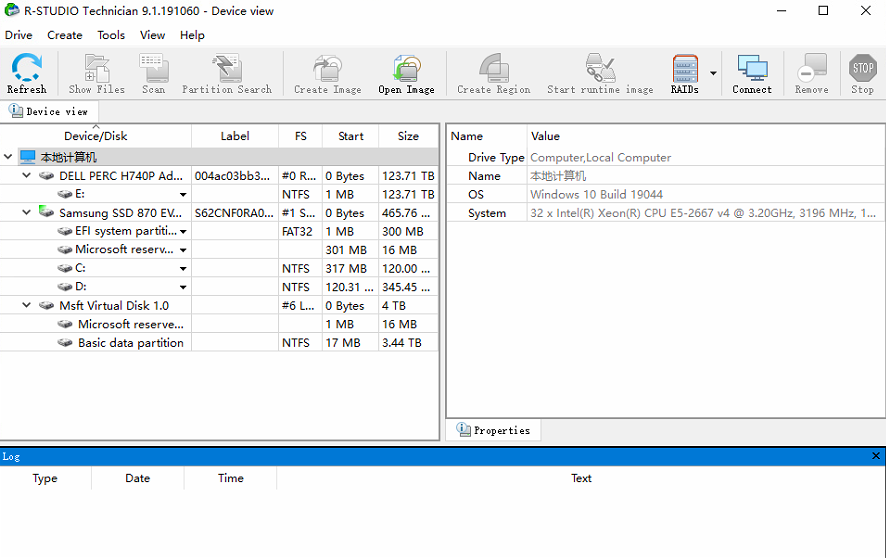This screenshot has width=886, height=558.
Task: Select the C: partition icon
Action: (65, 268)
